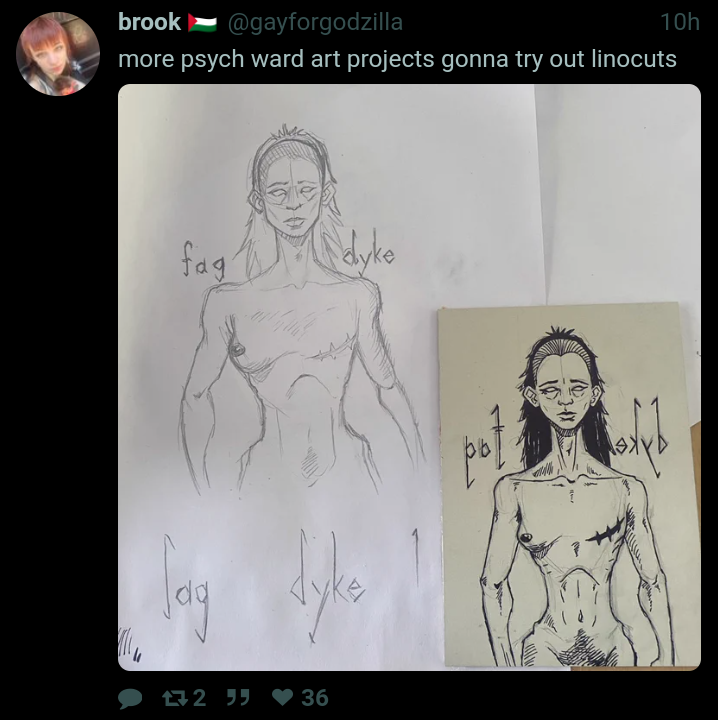Click the flag emoji beside brook's name
718x720 pixels.
[202, 22]
